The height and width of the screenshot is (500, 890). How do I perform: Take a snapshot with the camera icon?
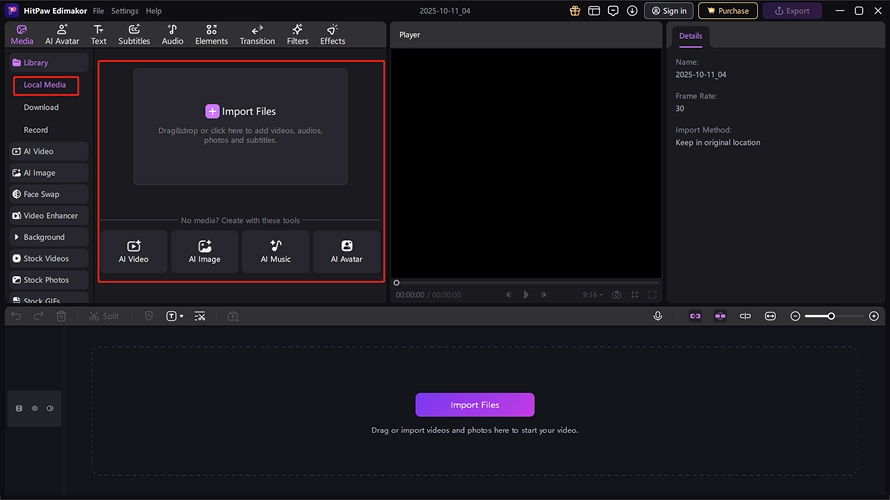(x=617, y=295)
